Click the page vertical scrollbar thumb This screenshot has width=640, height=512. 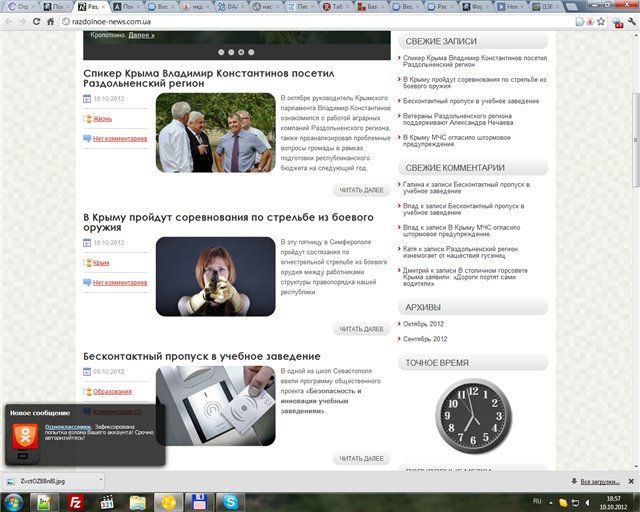pos(636,140)
